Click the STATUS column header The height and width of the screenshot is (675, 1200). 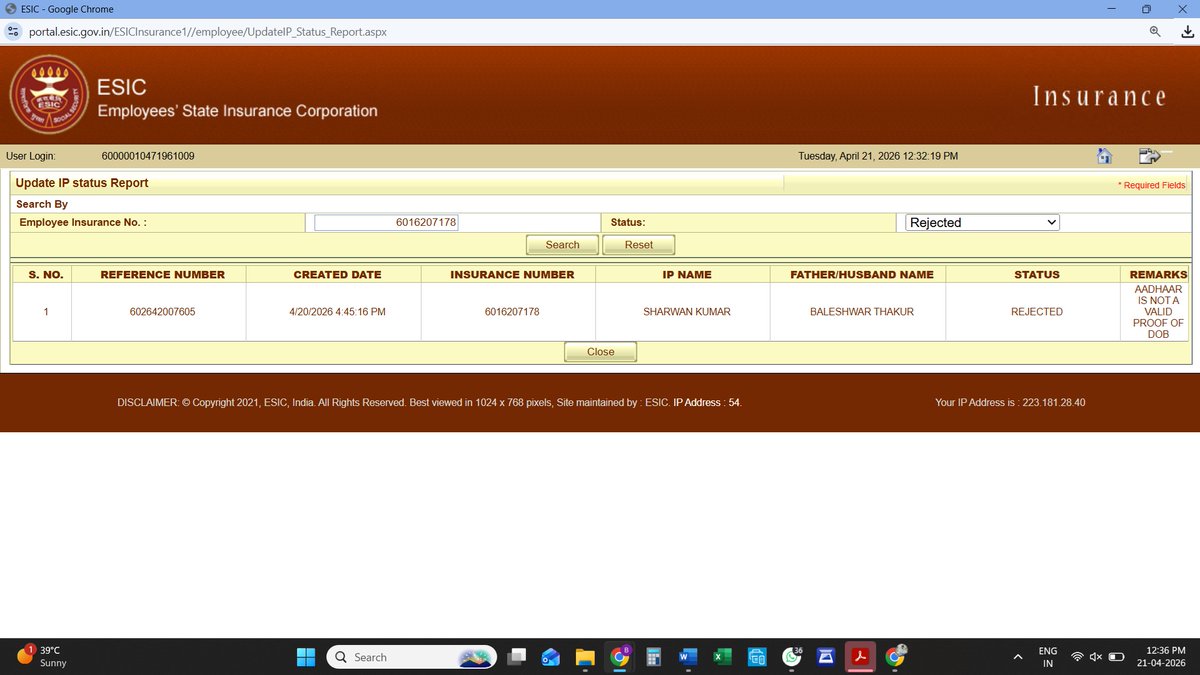pyautogui.click(x=1037, y=274)
